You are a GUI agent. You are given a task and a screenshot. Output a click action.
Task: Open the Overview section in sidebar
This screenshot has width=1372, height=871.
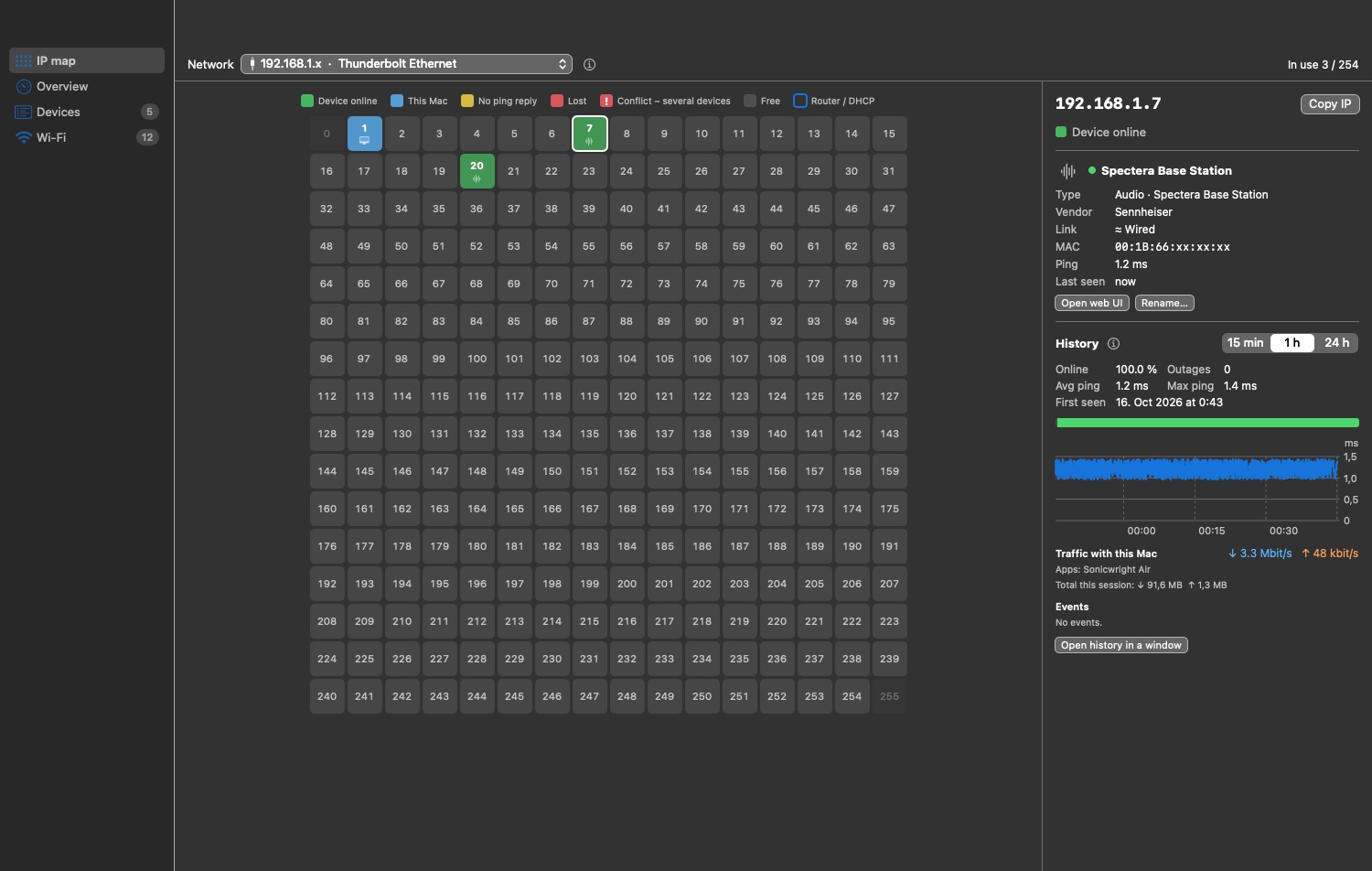87,86
